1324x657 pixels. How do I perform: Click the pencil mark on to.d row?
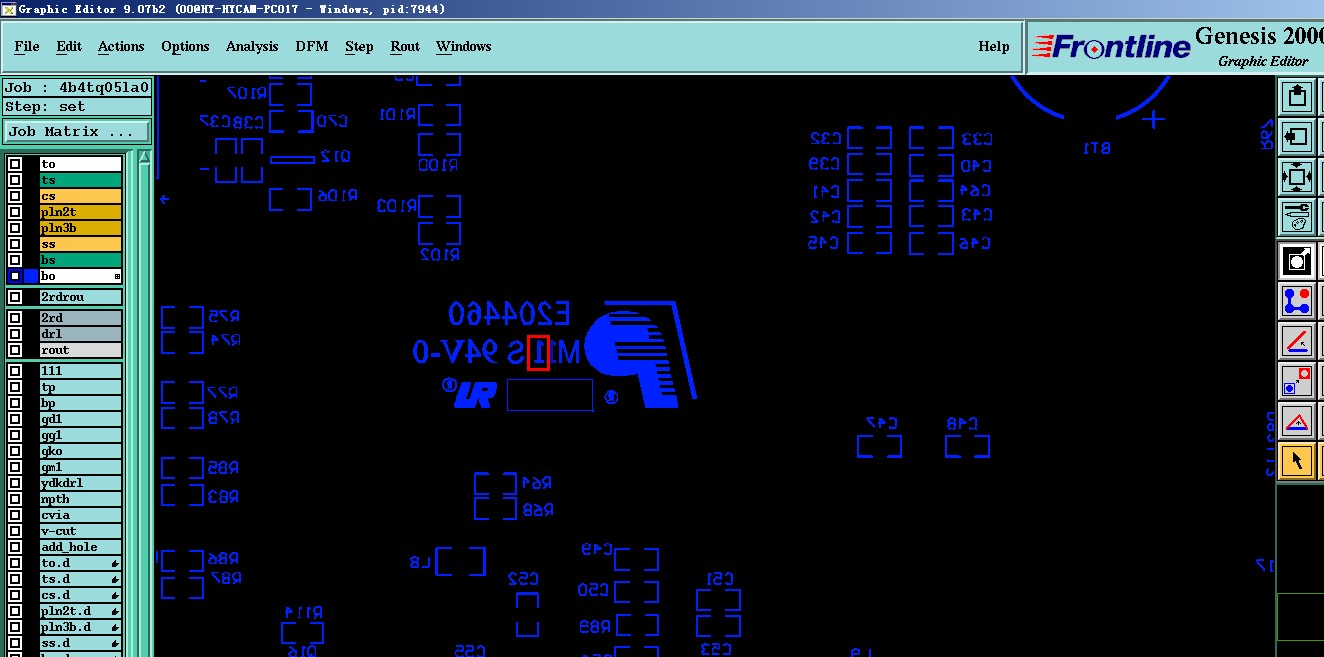click(116, 564)
